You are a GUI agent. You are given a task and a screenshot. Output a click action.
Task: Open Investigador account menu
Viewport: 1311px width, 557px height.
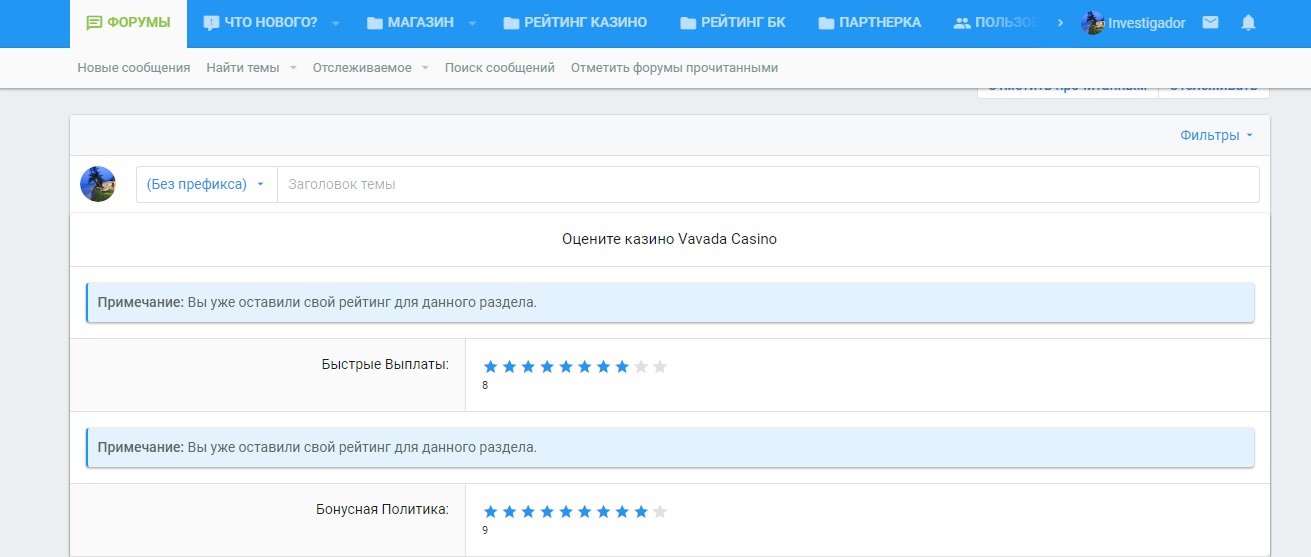(1134, 23)
